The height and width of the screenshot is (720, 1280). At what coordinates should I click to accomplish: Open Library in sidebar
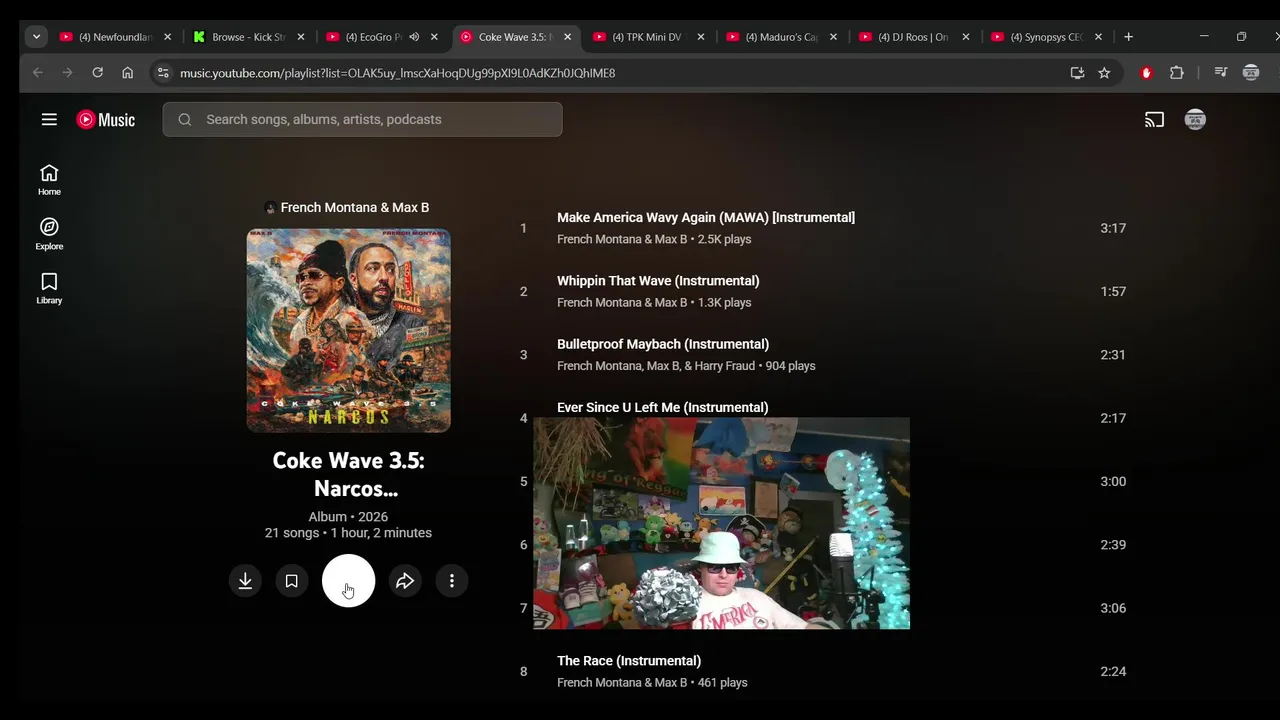point(49,288)
